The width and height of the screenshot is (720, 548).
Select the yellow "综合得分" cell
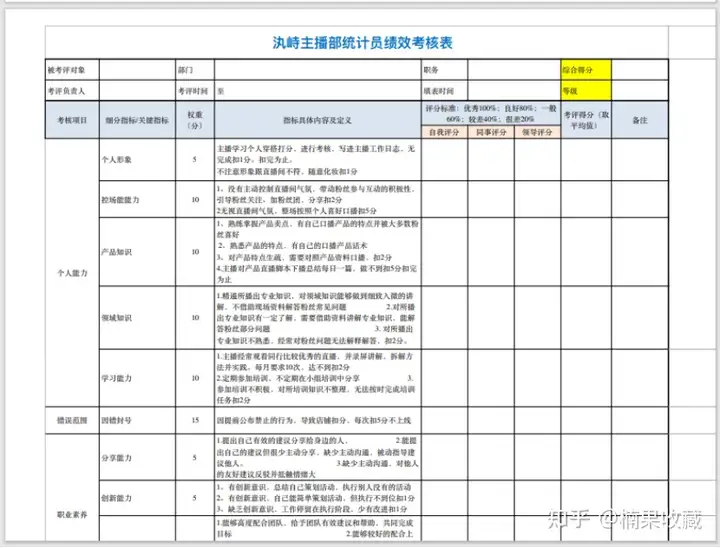point(586,70)
